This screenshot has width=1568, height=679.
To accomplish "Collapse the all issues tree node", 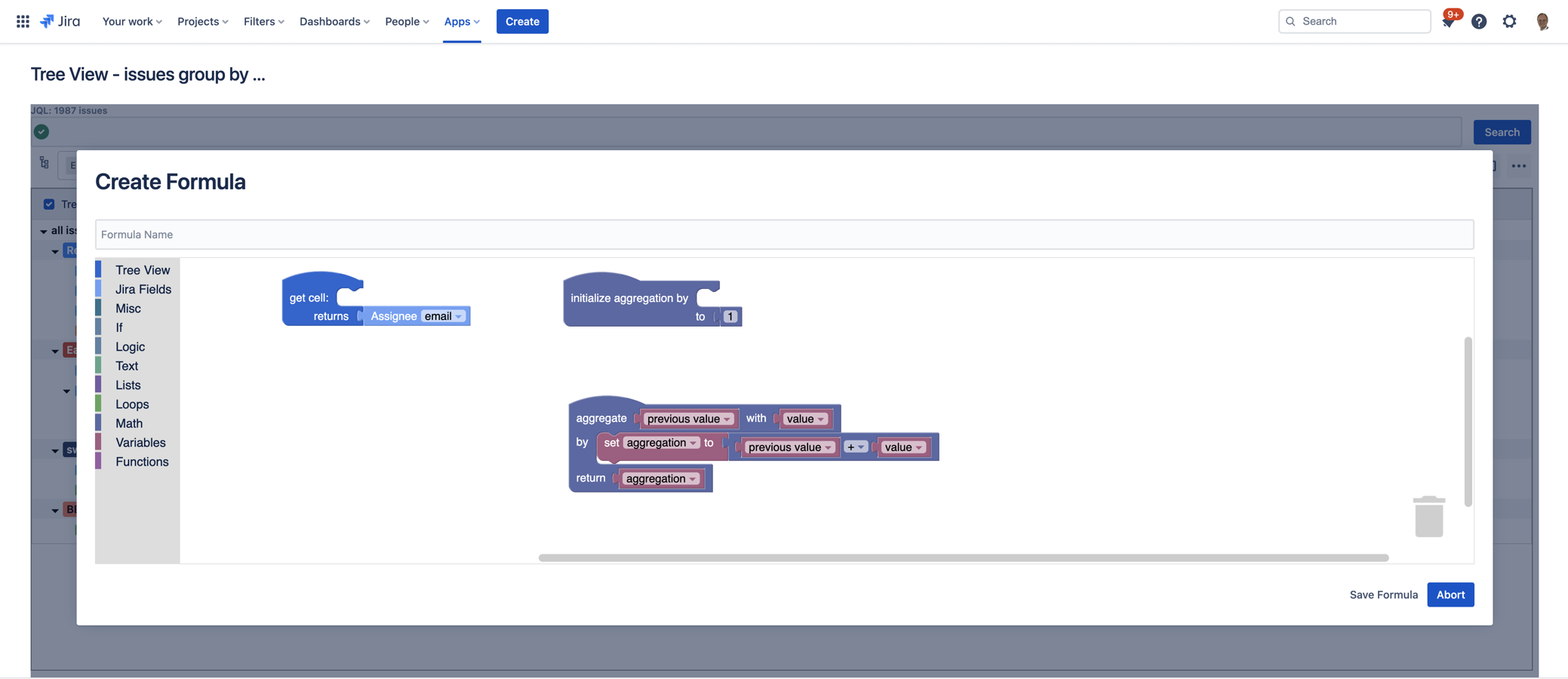I will (43, 230).
